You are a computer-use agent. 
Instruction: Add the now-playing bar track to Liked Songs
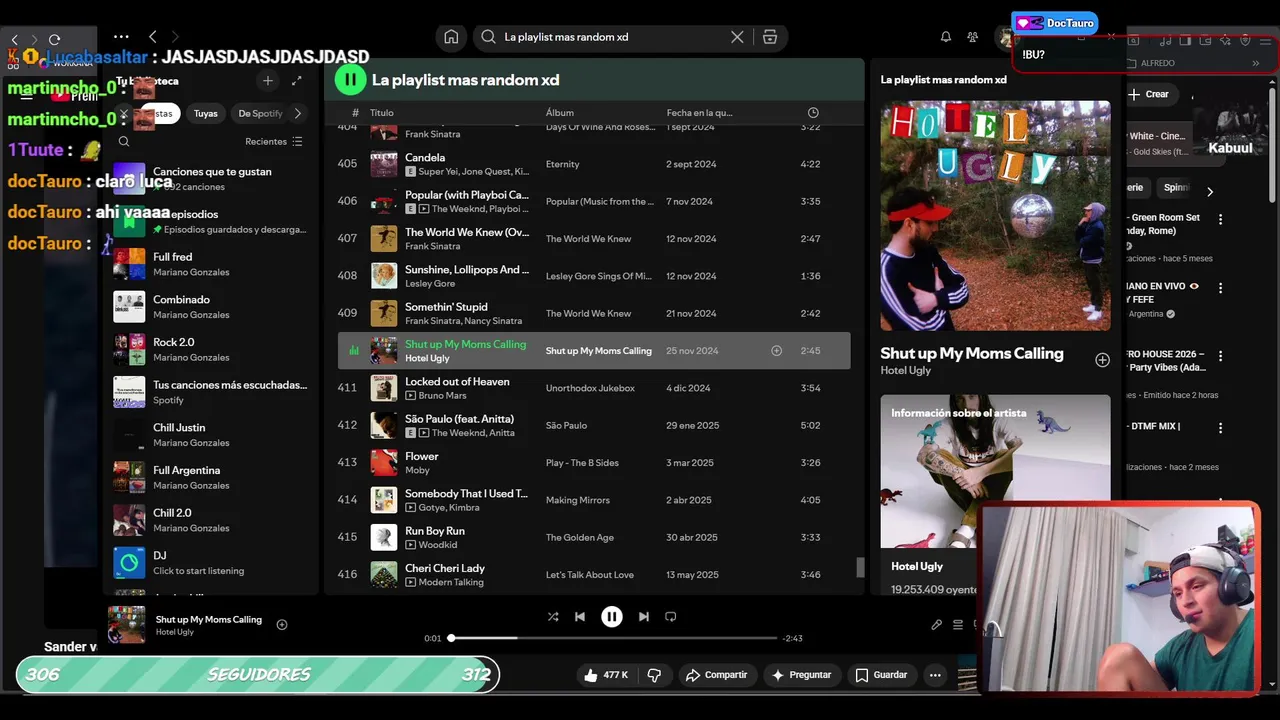[282, 625]
